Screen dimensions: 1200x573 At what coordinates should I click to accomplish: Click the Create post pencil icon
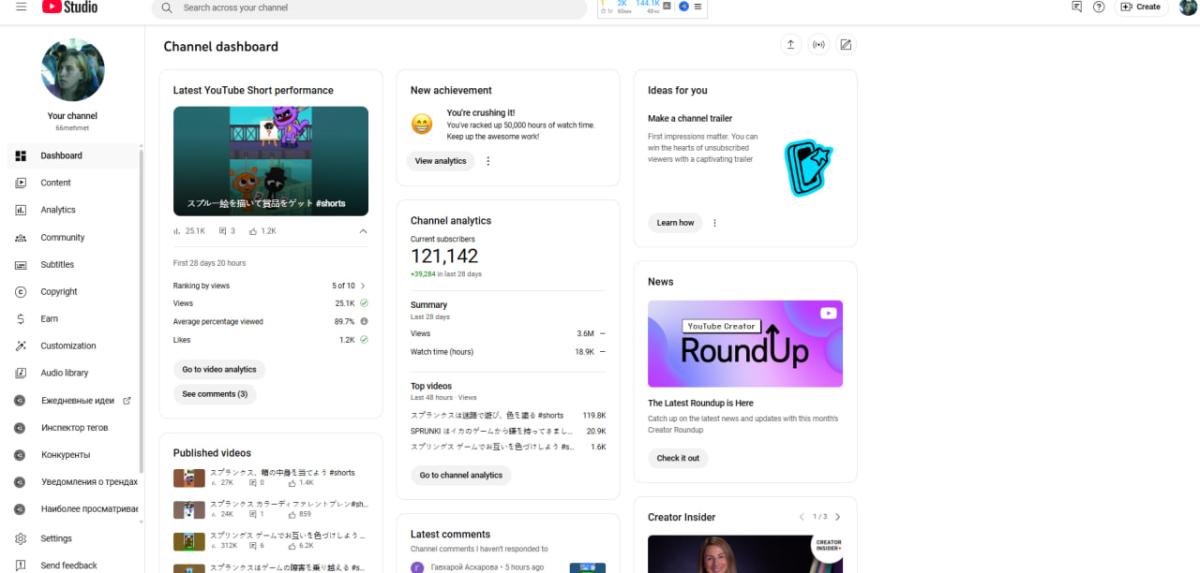846,45
